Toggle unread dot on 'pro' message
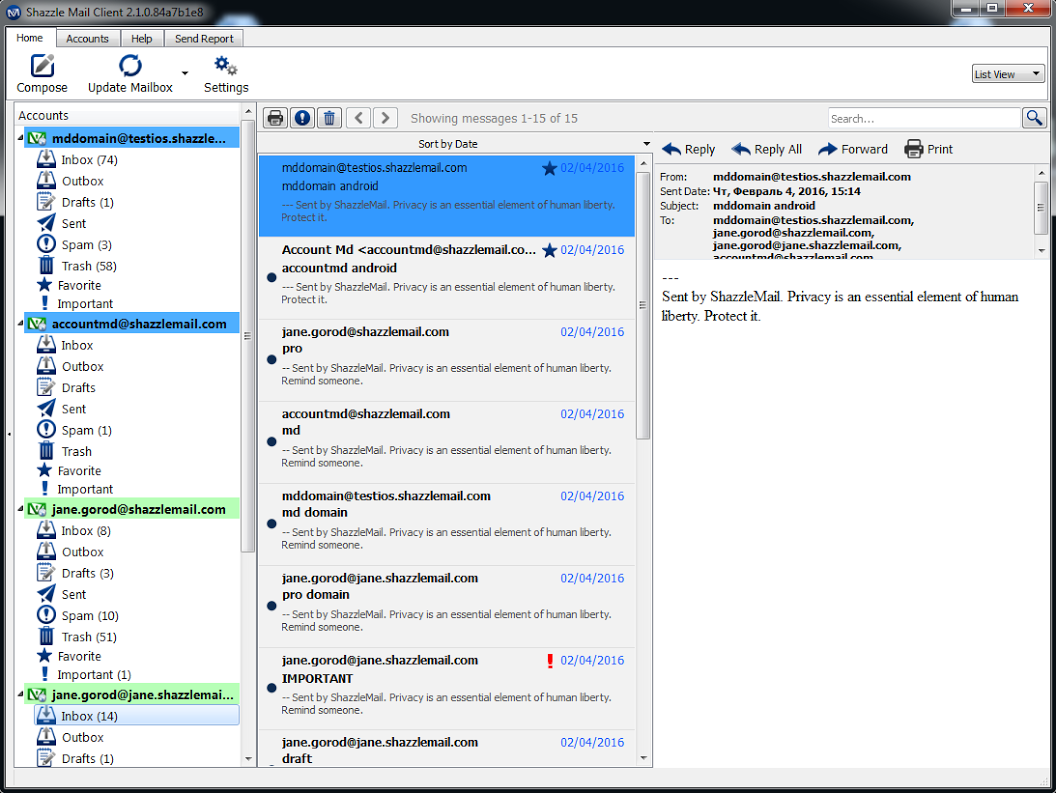Image resolution: width=1056 pixels, height=793 pixels. tap(271, 360)
